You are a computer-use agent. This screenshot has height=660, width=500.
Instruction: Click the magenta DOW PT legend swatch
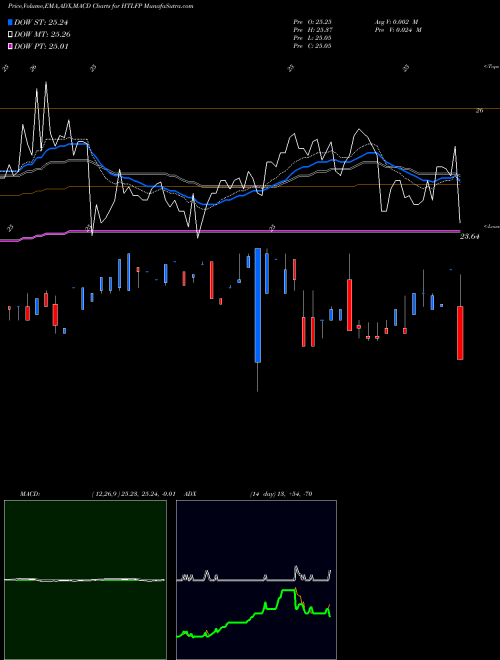11,46
